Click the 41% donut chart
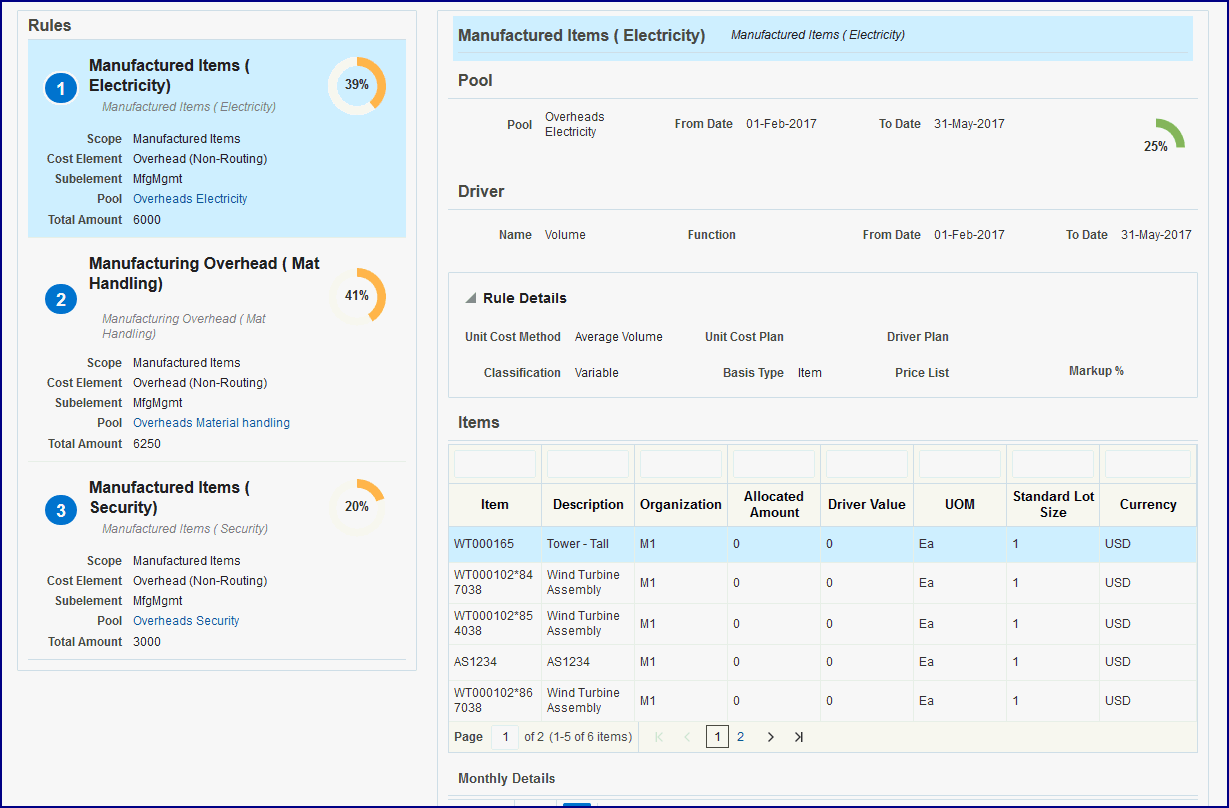 (x=357, y=296)
